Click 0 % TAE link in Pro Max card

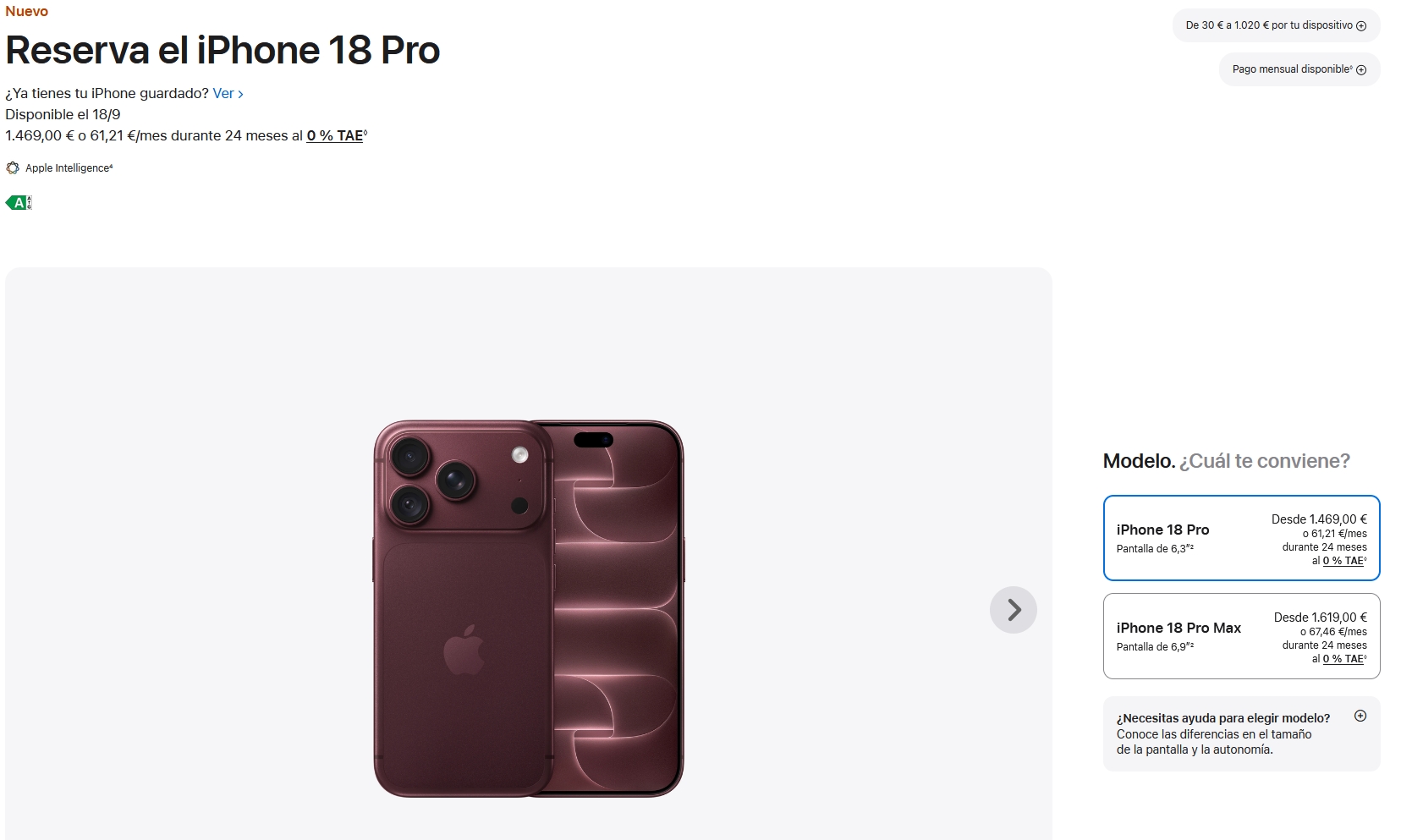[x=1343, y=659]
